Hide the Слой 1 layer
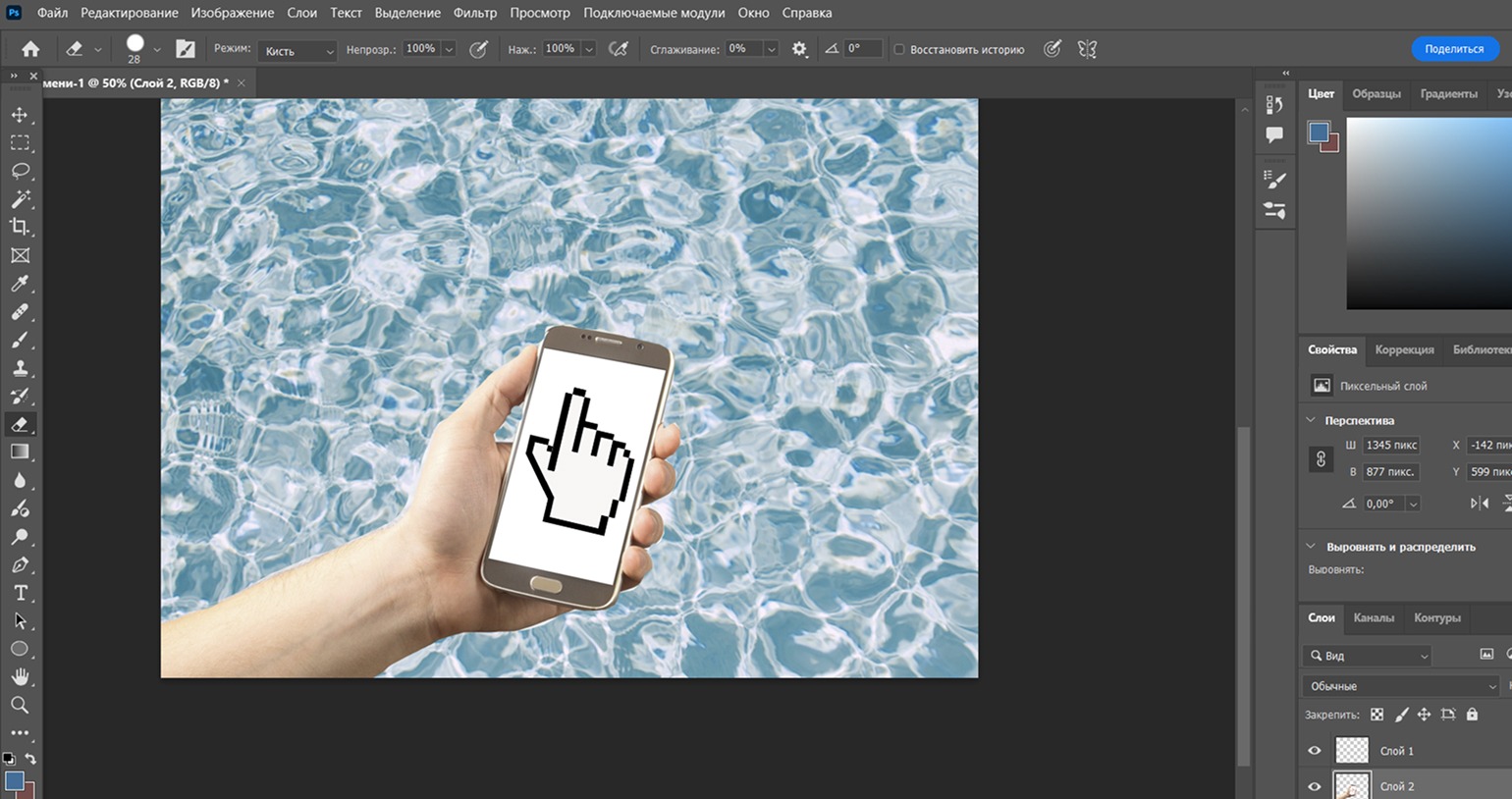This screenshot has width=1512, height=799. [1315, 751]
